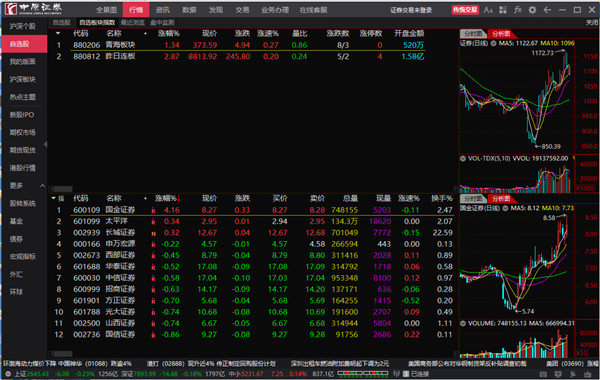Open the fx formula icon
Image resolution: width=600 pixels, height=380 pixels.
point(518,10)
